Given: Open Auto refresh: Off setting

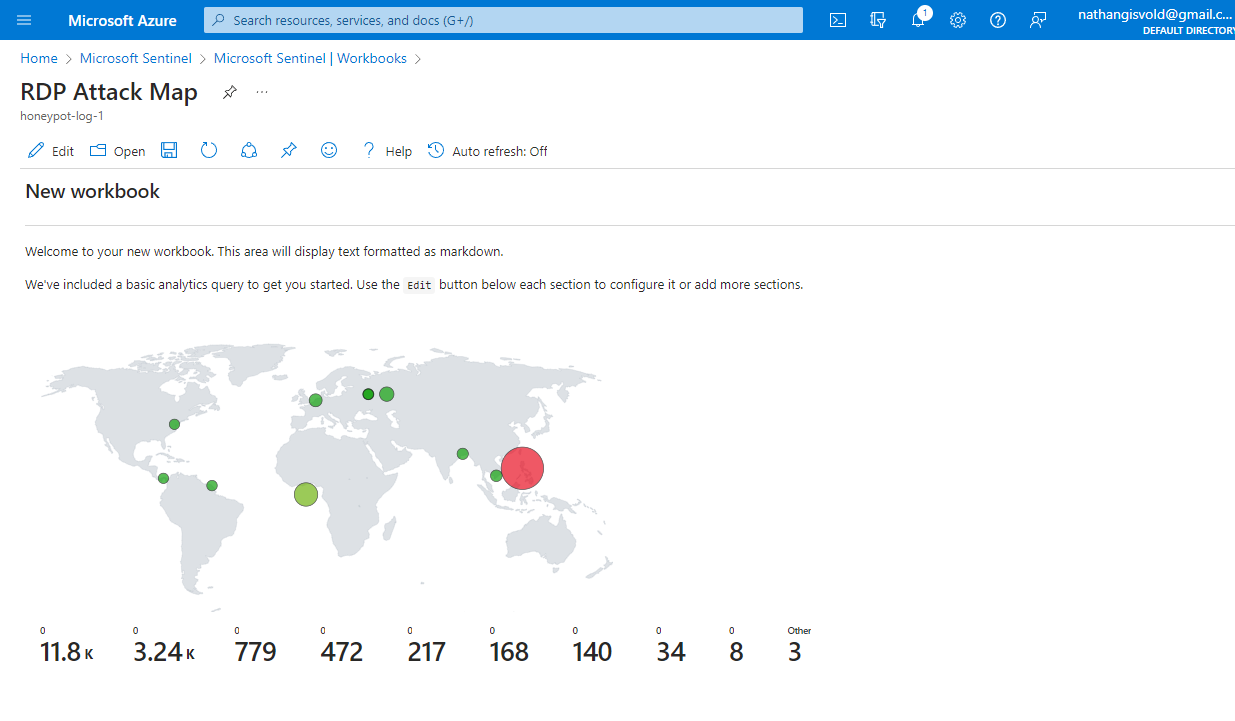Looking at the screenshot, I should point(488,151).
